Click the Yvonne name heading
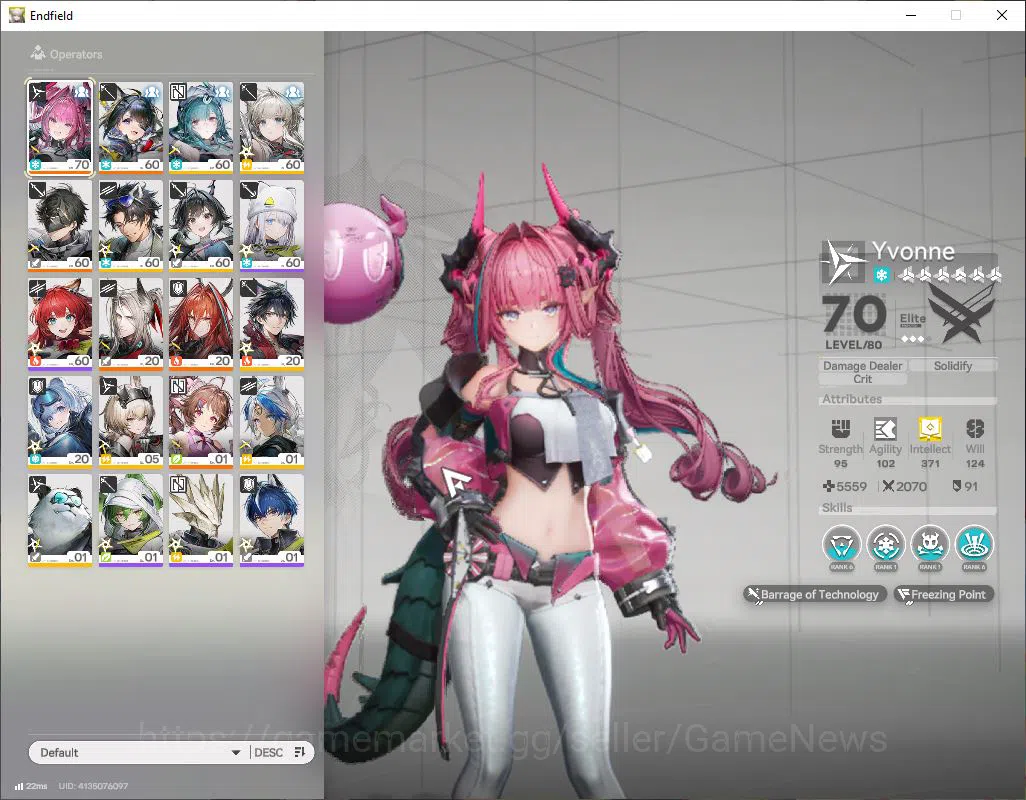1026x800 pixels. 913,251
